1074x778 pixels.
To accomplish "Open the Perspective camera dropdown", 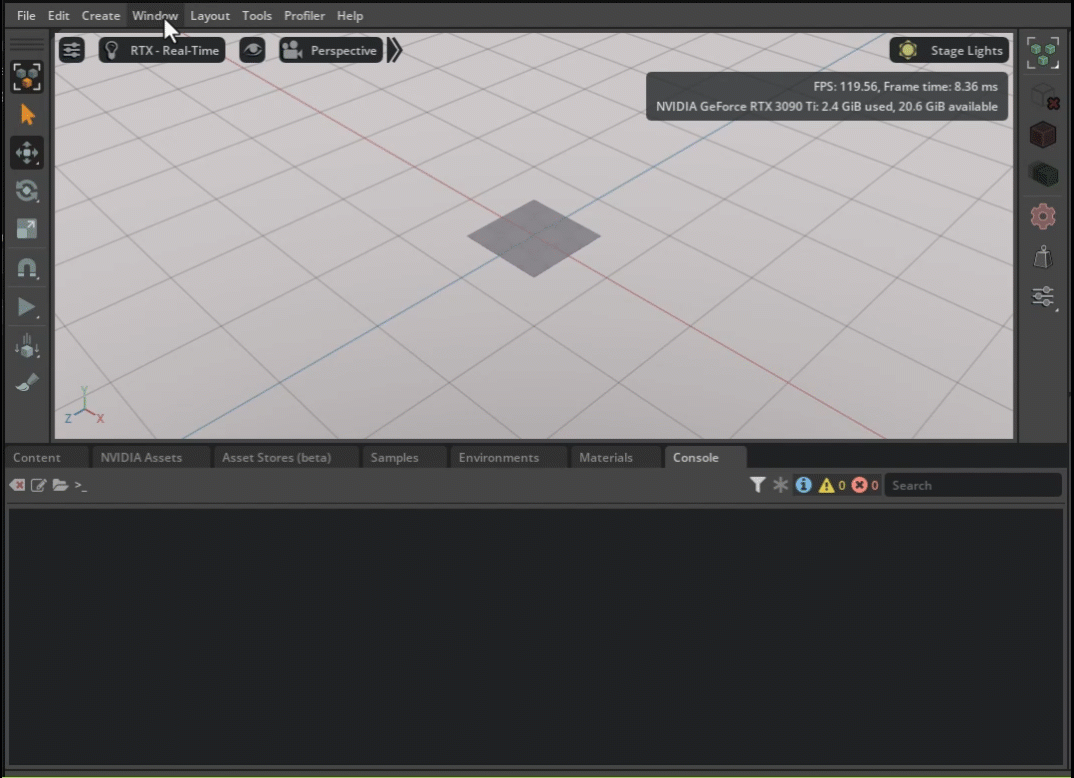I will [x=331, y=50].
